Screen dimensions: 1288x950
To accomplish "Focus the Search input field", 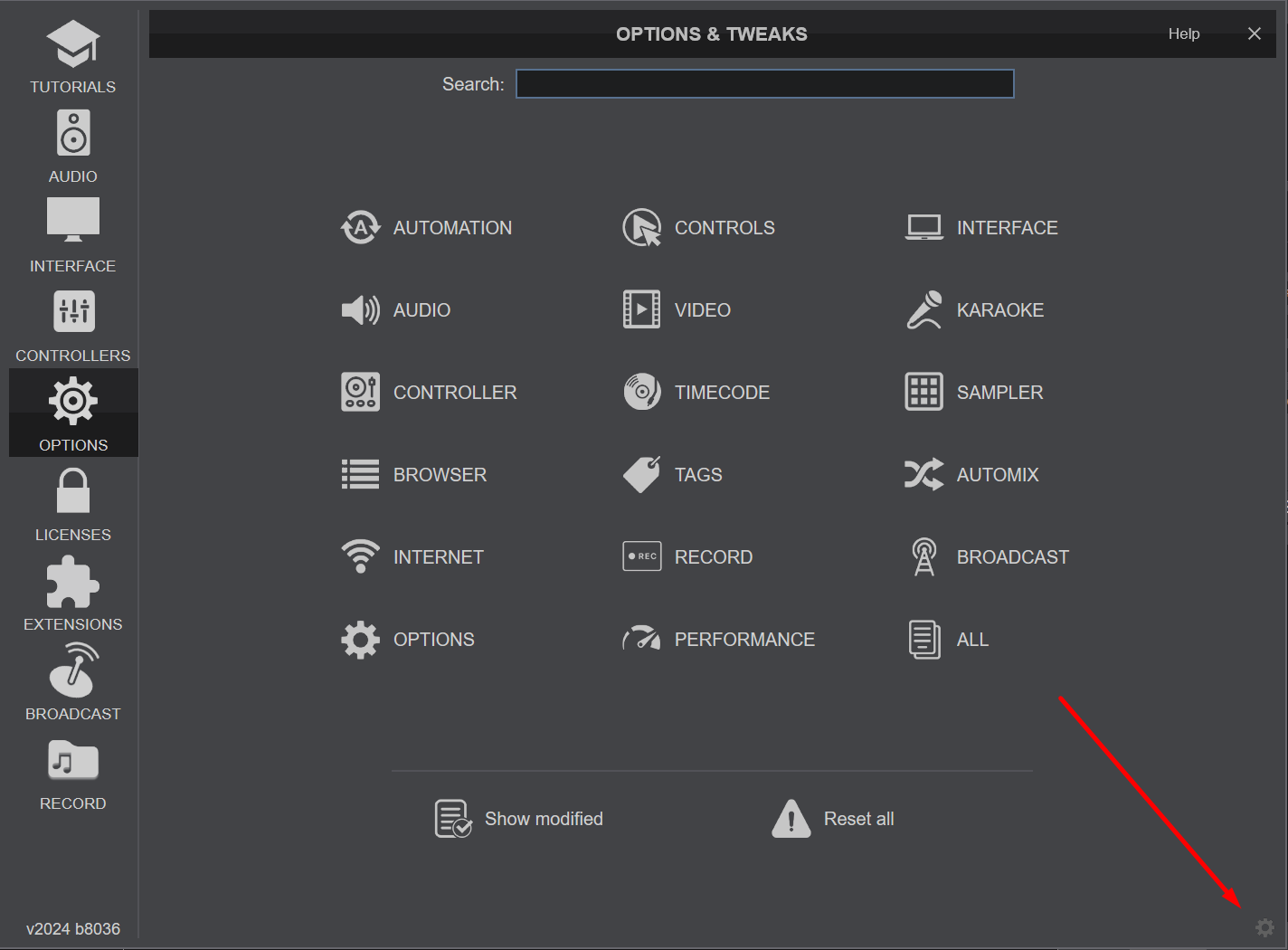I will pyautogui.click(x=764, y=84).
